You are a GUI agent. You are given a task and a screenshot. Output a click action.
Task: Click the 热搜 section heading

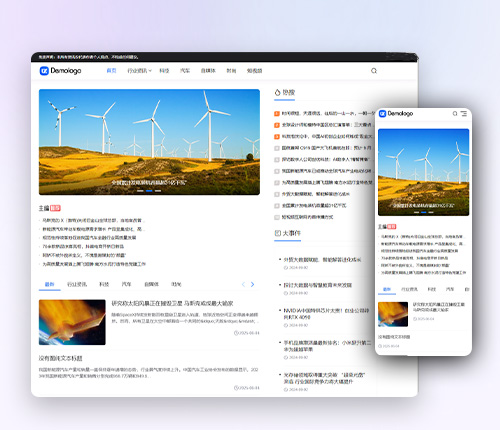[x=289, y=92]
